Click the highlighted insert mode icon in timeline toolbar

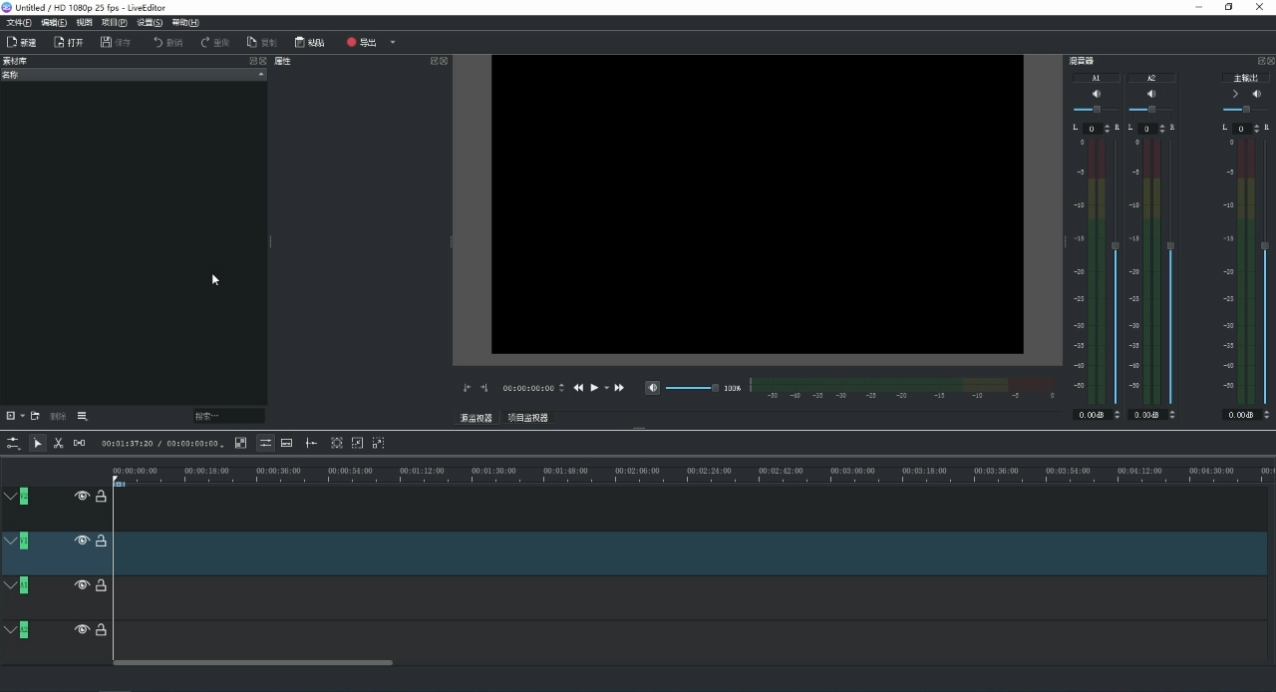coord(265,443)
